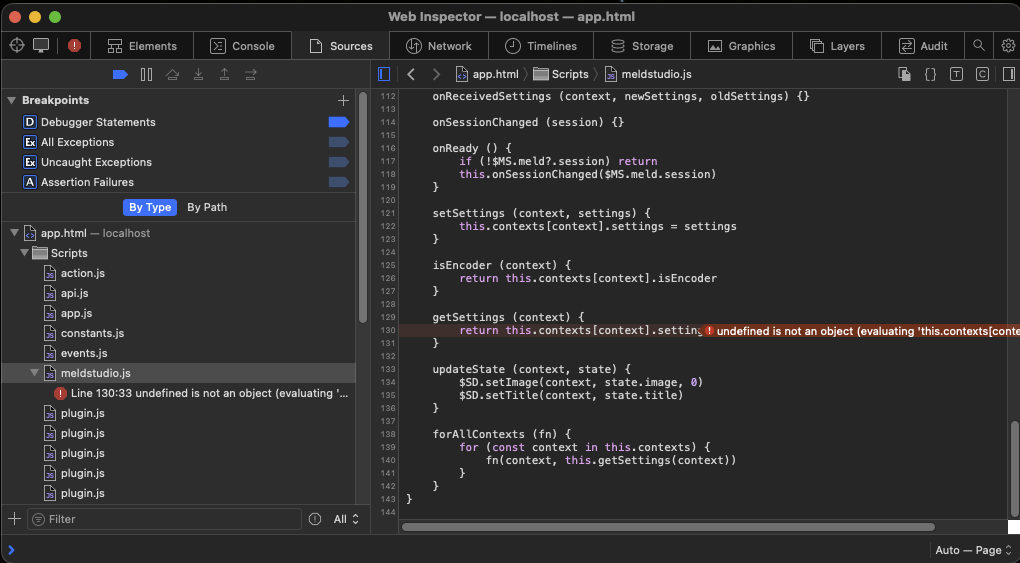
Task: Click the red error indicator in toolbar
Action: (75, 45)
